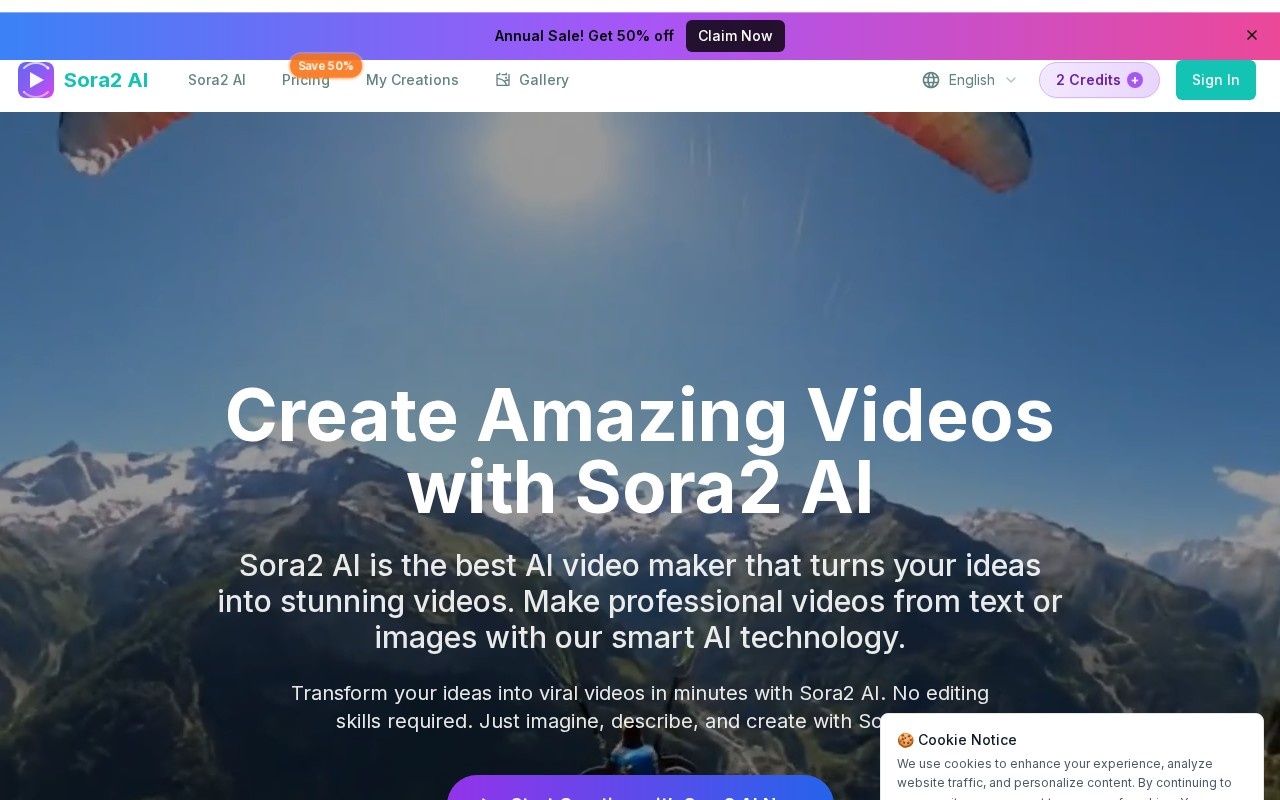
Task: Click the plus icon on Credits
Action: pos(1135,80)
